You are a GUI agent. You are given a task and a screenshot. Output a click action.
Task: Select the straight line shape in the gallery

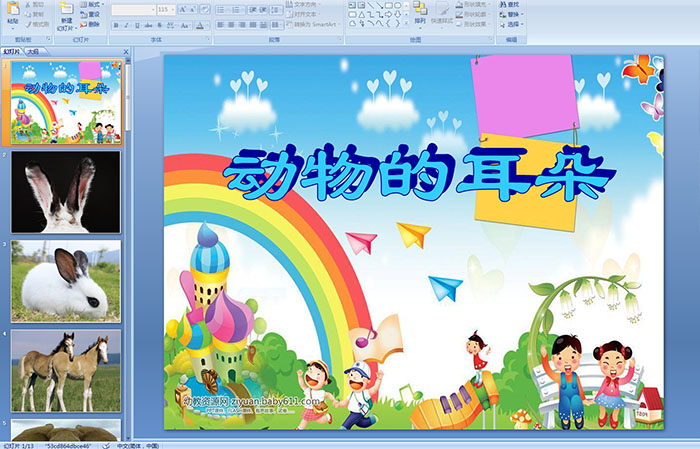point(371,5)
